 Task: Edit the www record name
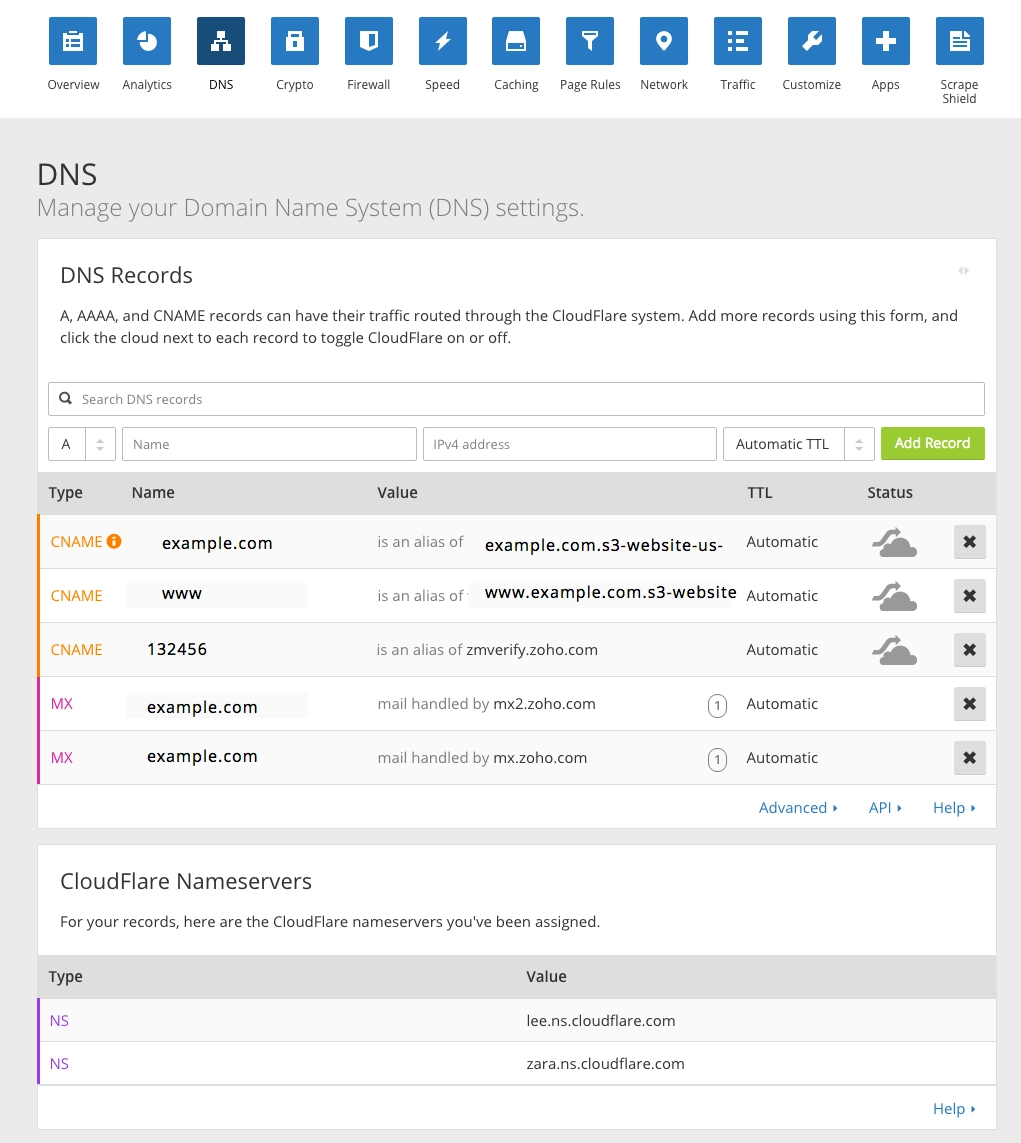click(x=181, y=594)
